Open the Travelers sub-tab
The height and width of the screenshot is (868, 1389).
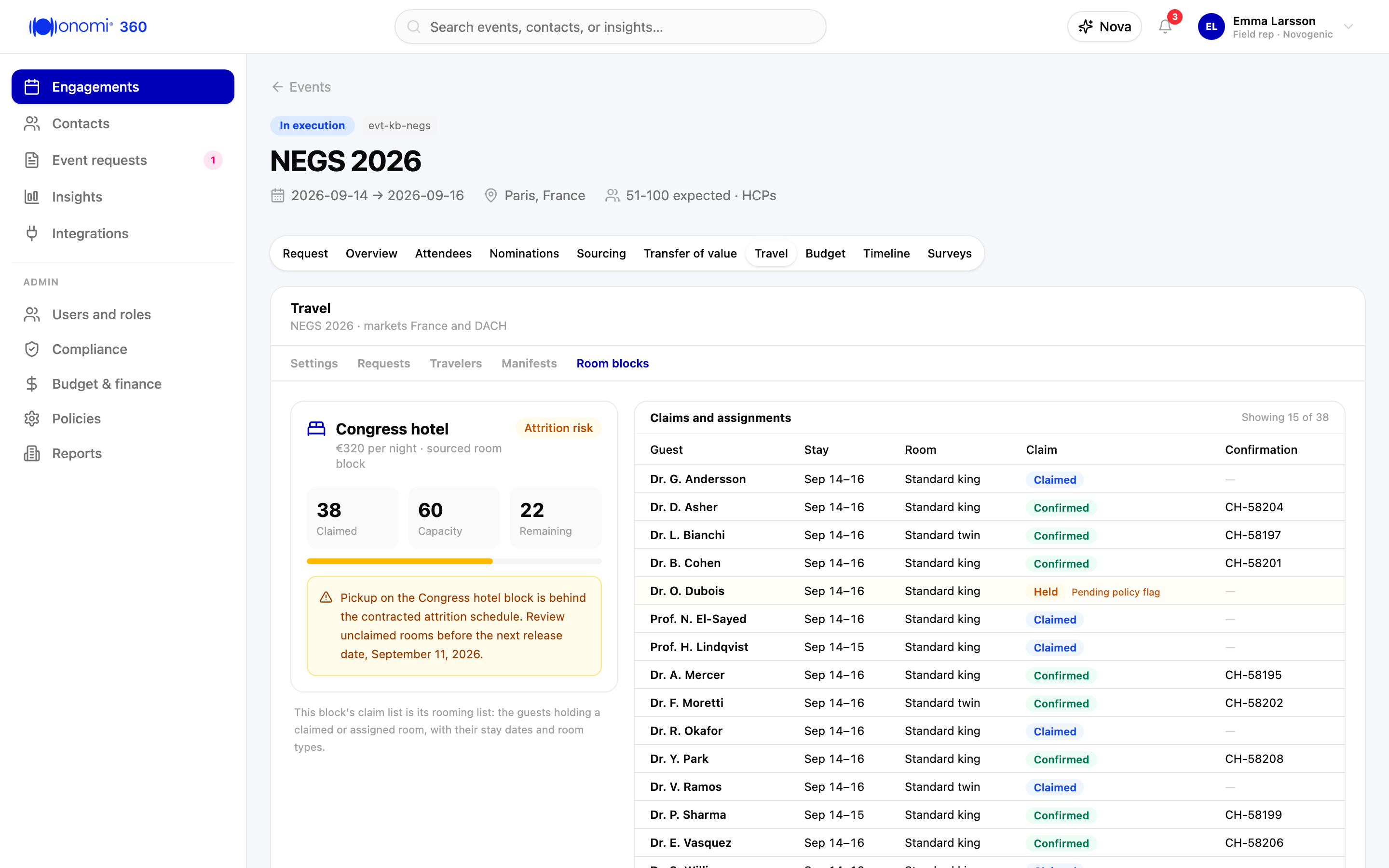pyautogui.click(x=456, y=364)
